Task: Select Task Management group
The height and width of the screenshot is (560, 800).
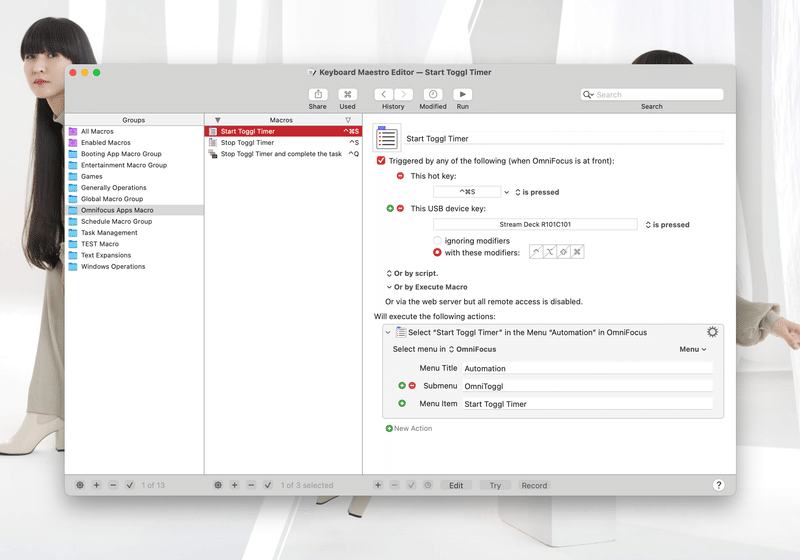Action: point(135,233)
